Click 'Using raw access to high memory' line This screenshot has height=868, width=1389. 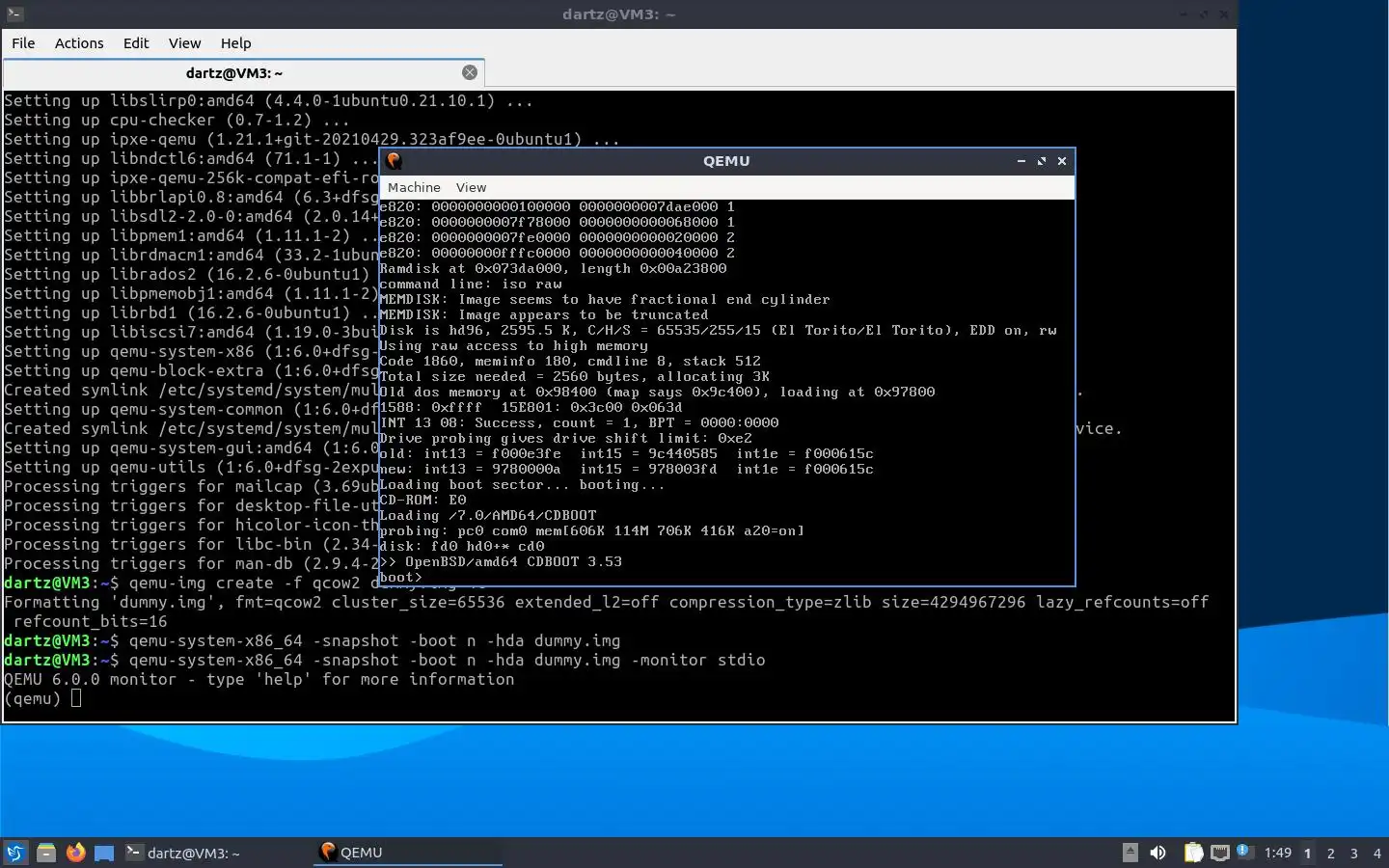[x=513, y=345]
